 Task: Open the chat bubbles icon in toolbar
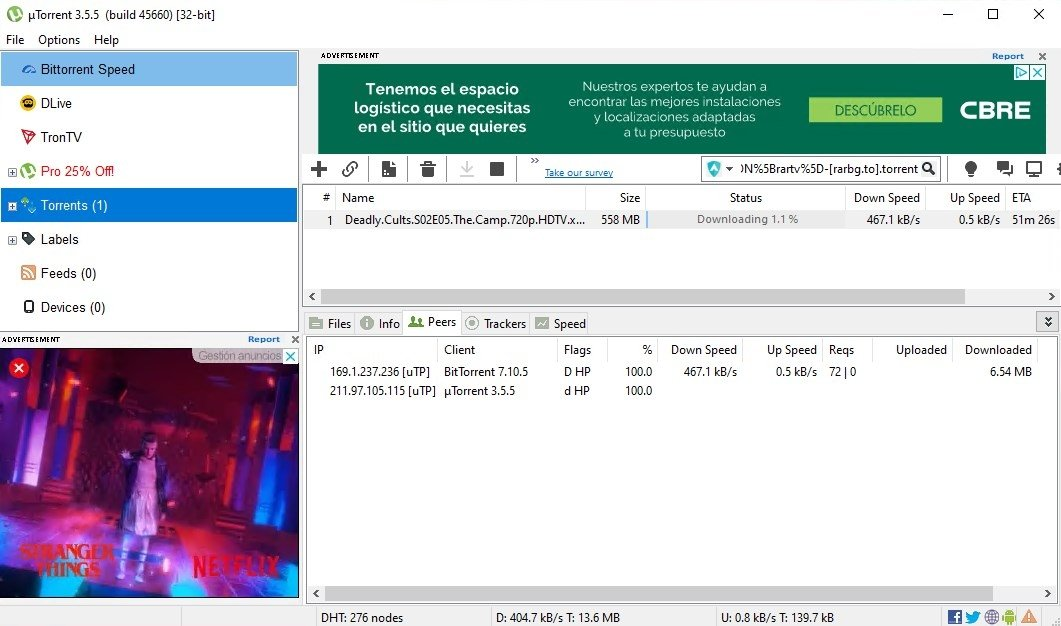pyautogui.click(x=1005, y=169)
